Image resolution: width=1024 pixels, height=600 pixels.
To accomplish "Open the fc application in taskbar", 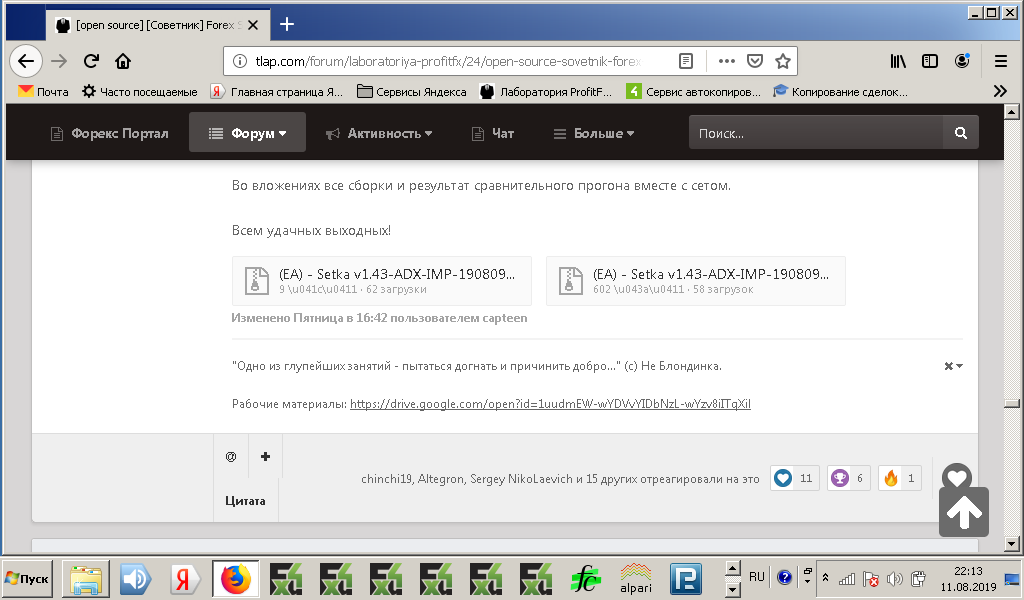I will 586,579.
